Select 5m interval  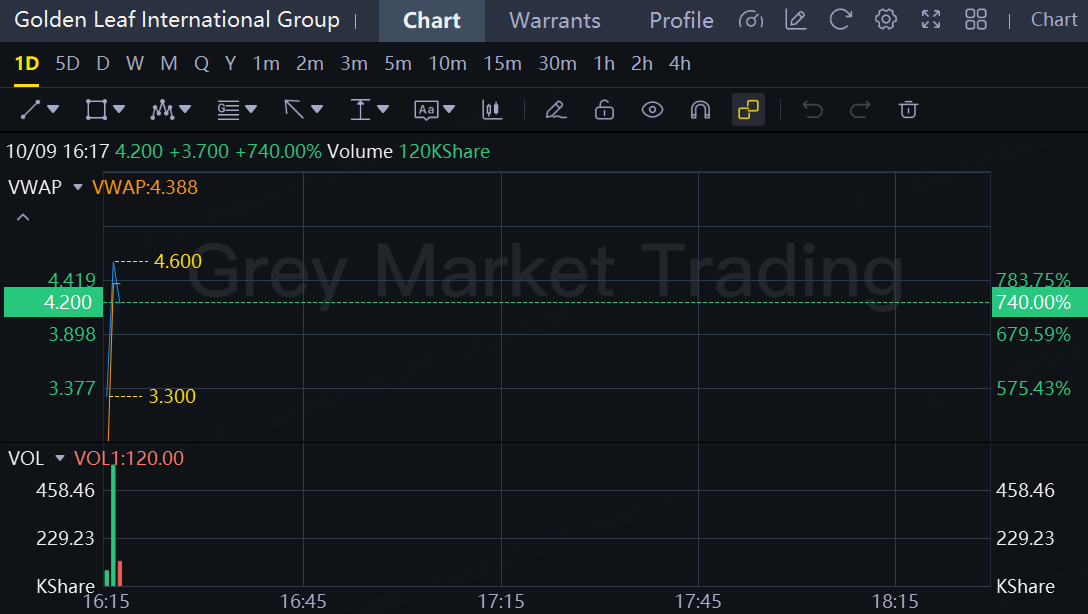pos(398,64)
